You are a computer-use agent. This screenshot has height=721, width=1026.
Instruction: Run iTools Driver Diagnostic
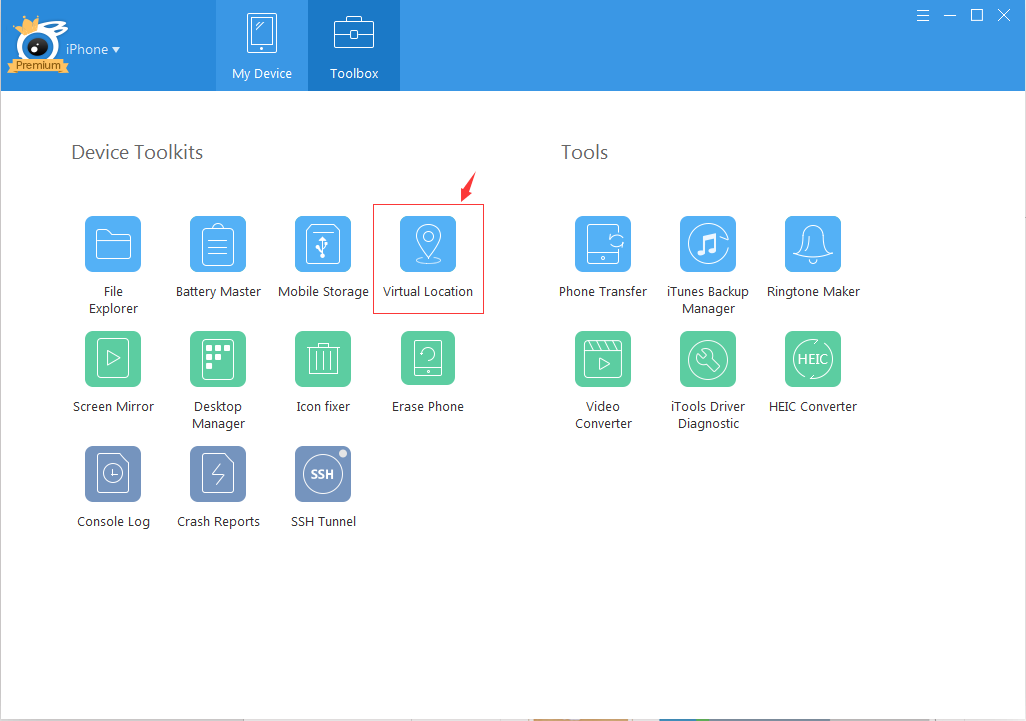[708, 359]
